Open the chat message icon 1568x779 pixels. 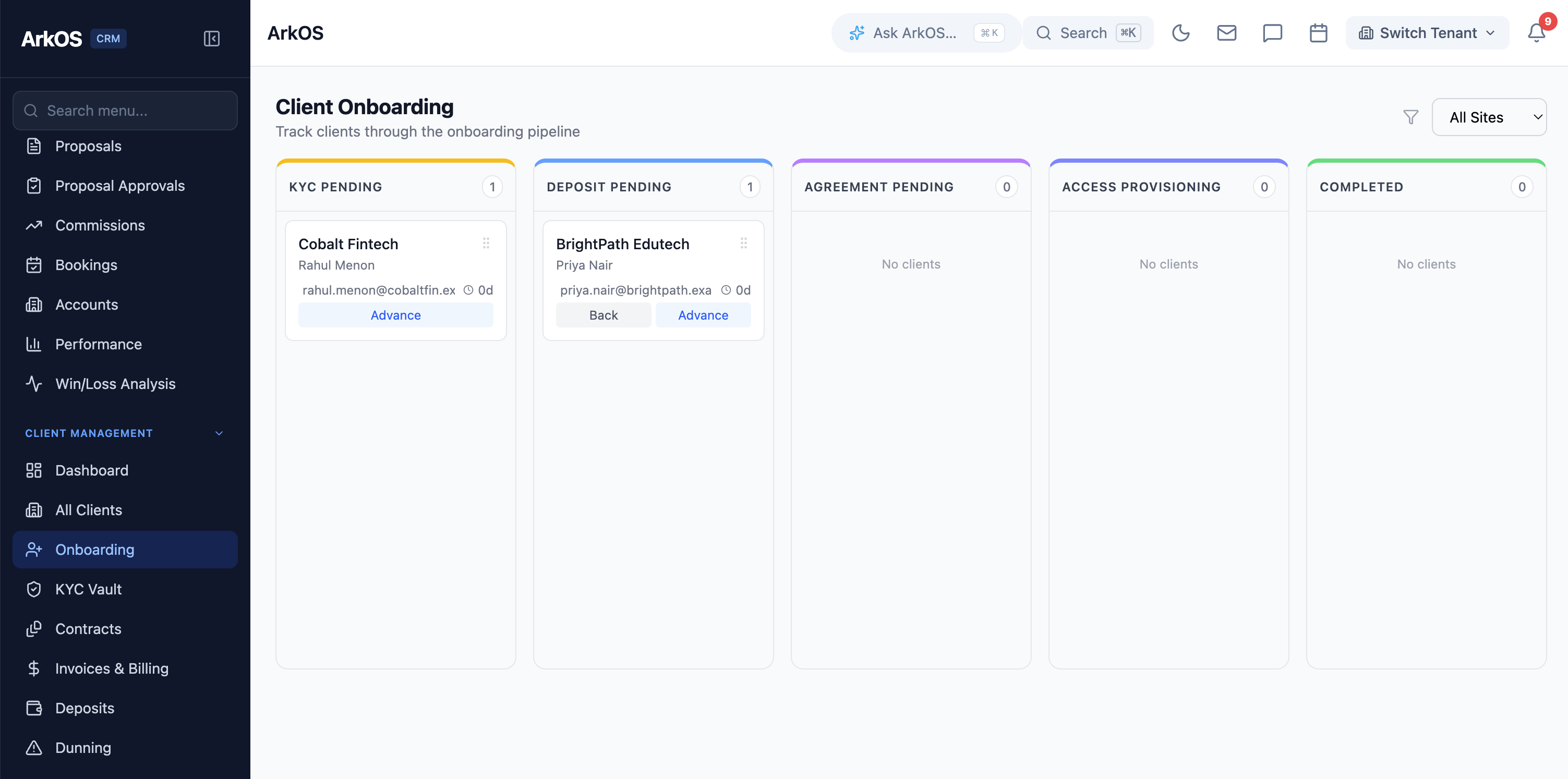[1272, 33]
